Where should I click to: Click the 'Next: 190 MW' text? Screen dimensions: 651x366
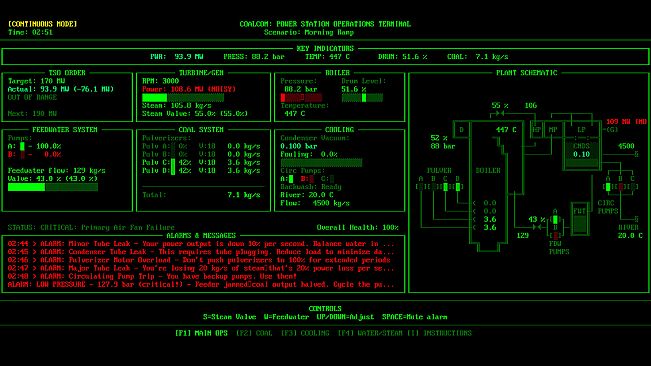[x=32, y=113]
